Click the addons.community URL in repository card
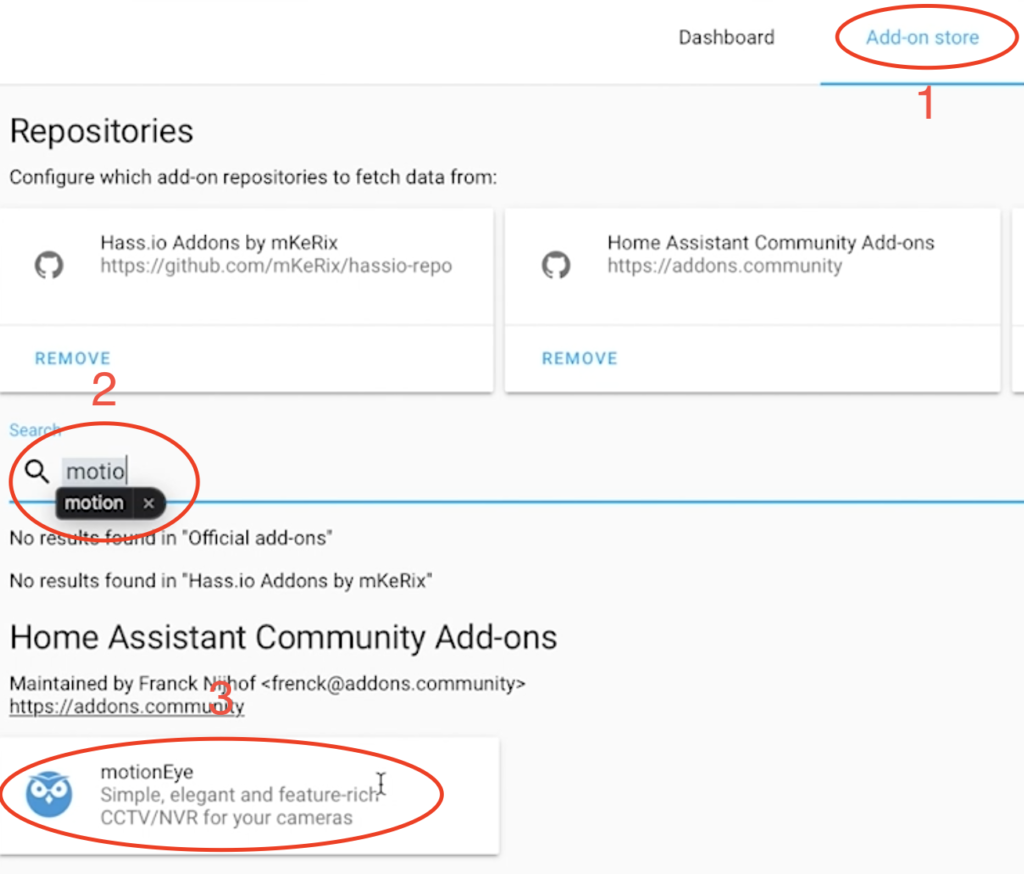This screenshot has height=874, width=1024. point(725,266)
